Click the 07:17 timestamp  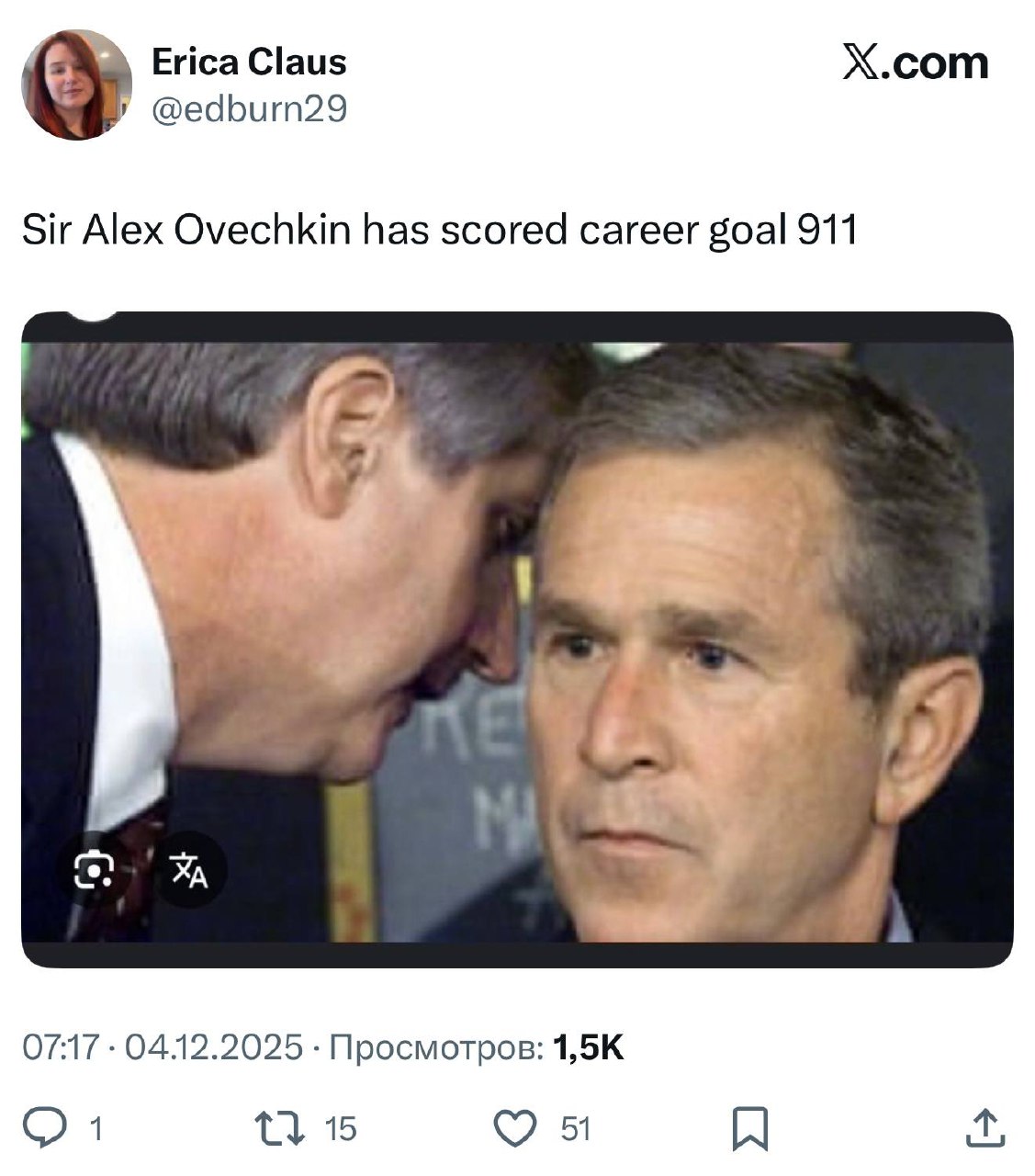pyautogui.click(x=60, y=1046)
